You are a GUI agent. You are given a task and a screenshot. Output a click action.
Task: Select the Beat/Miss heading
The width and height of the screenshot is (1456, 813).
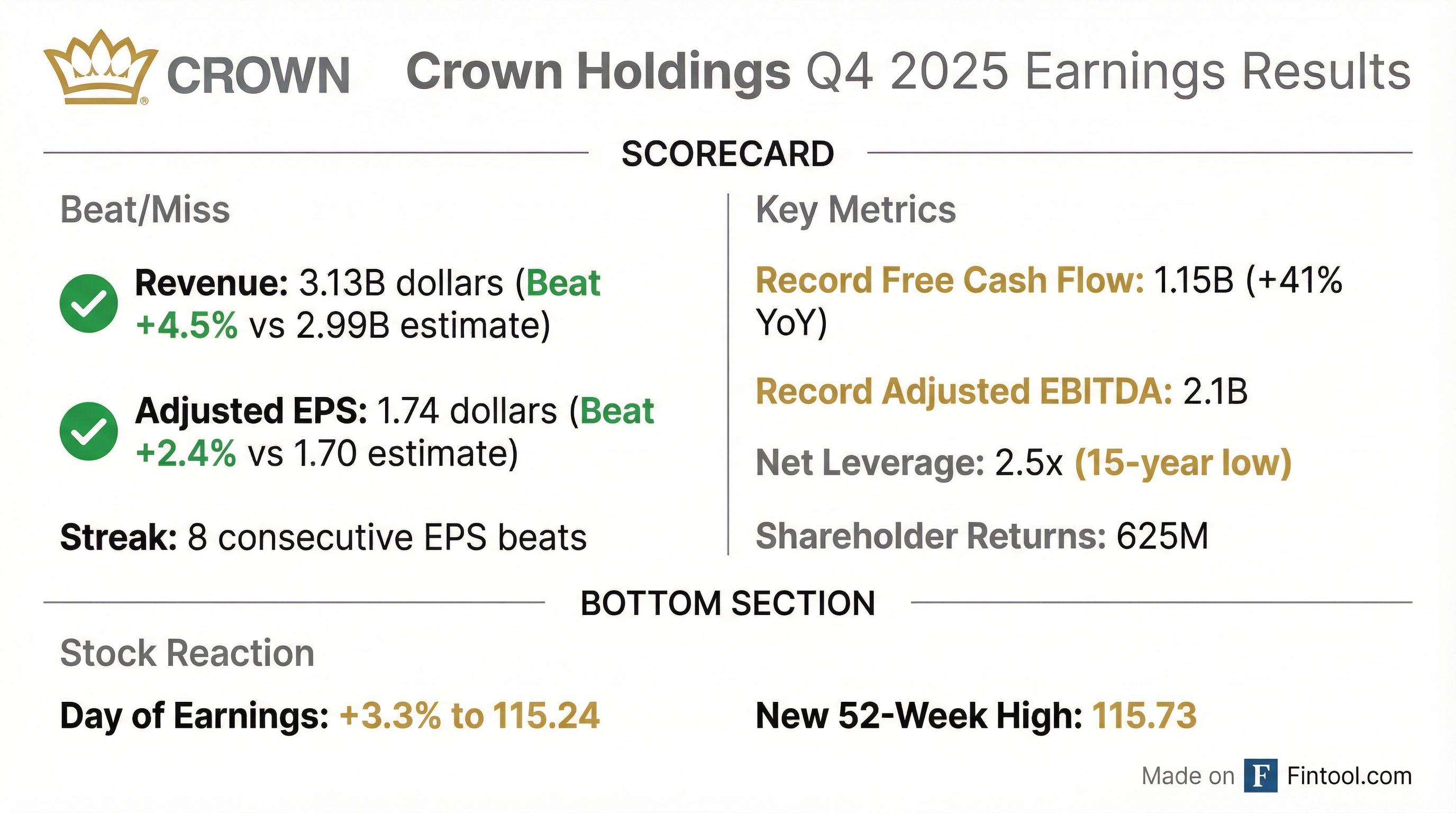(145, 210)
